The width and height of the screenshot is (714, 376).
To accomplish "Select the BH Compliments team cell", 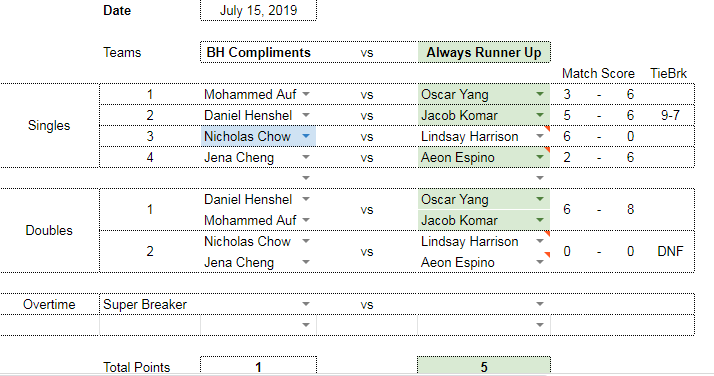I will pyautogui.click(x=258, y=52).
